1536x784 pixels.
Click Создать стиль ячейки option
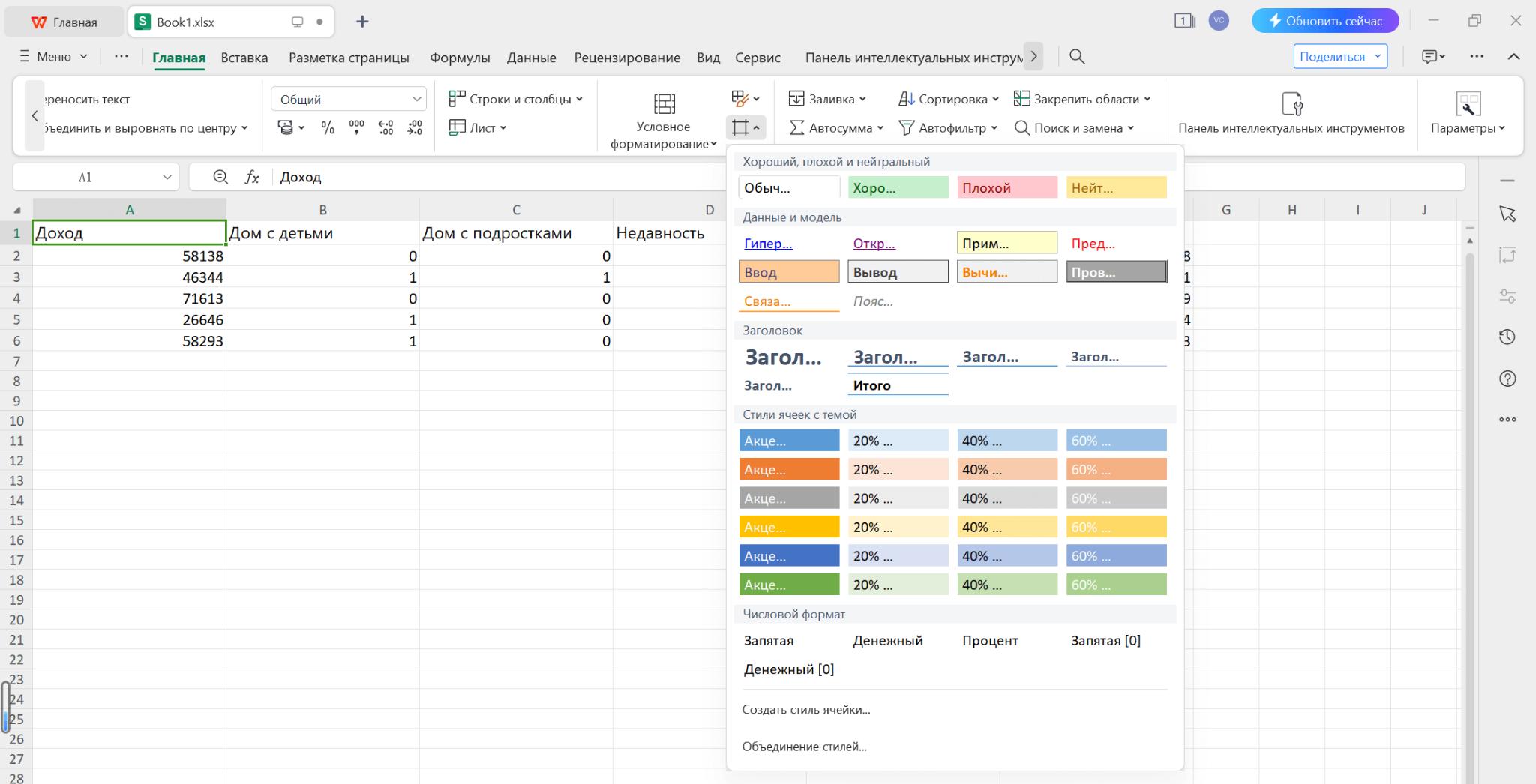[x=806, y=710]
